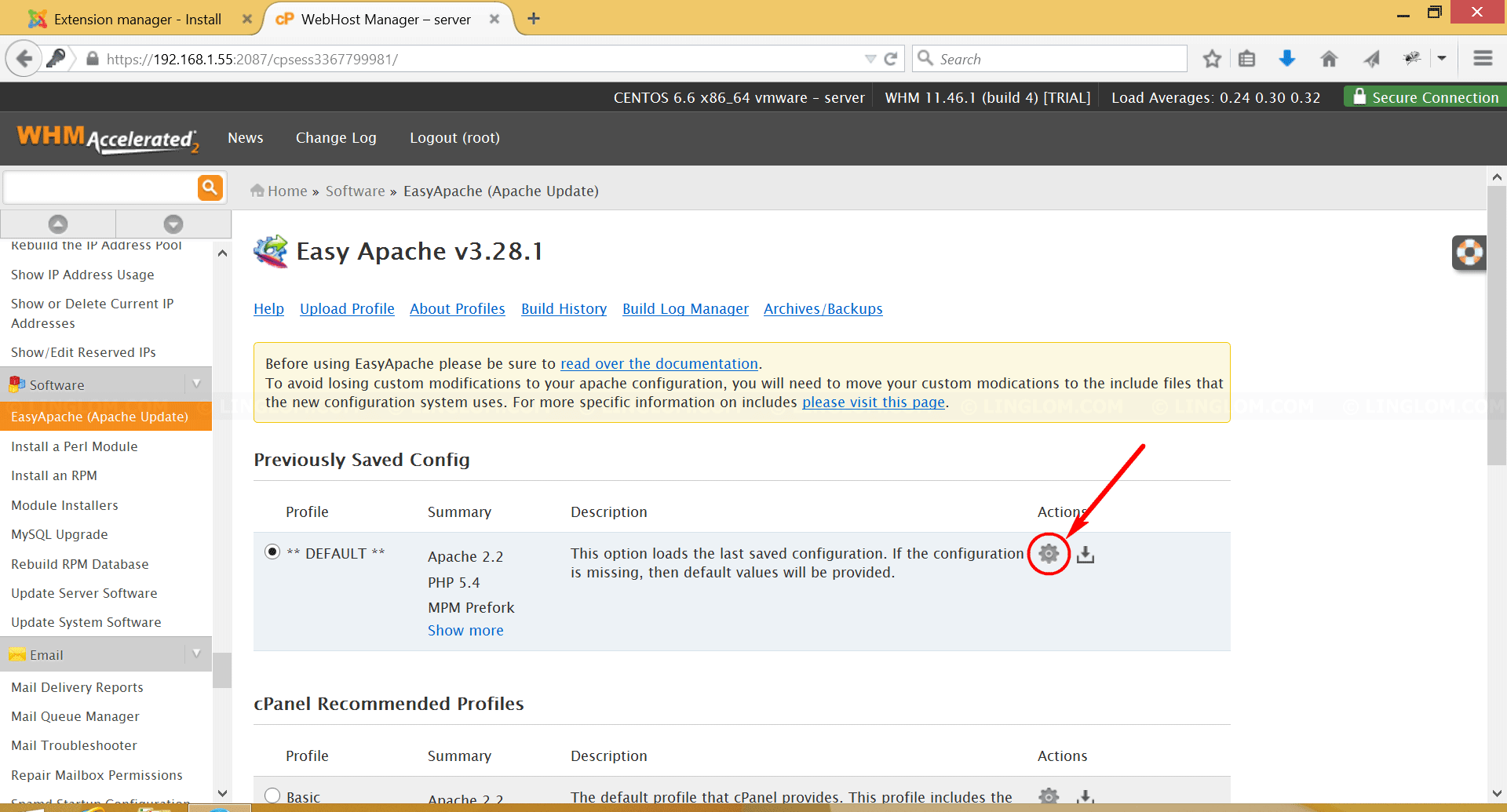This screenshot has width=1507, height=812.
Task: Click the padlock site identity icon
Action: (x=93, y=59)
